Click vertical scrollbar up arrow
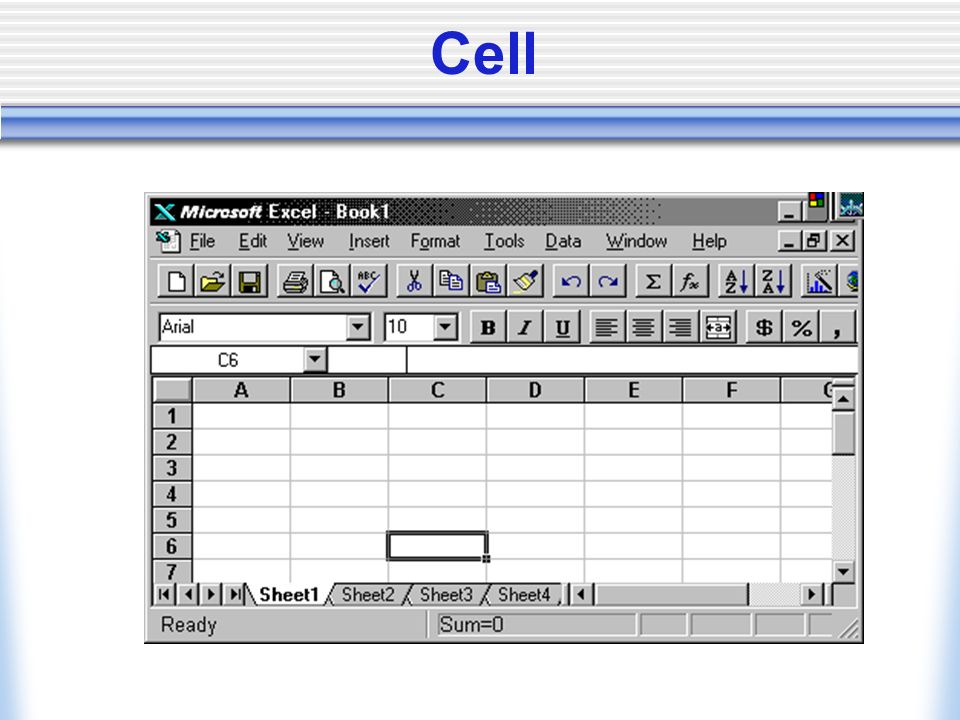 point(843,399)
